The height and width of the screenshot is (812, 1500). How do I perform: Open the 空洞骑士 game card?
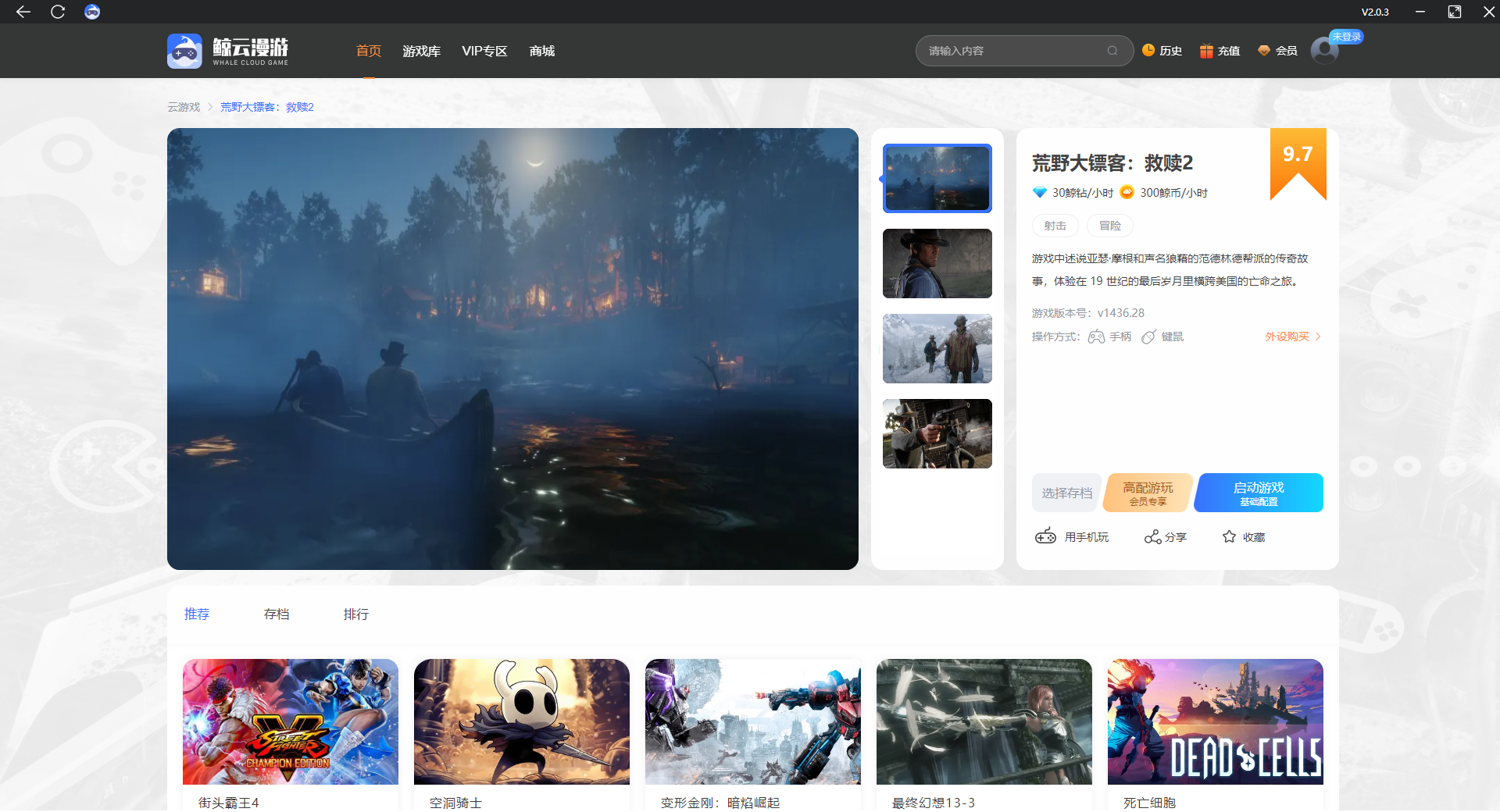(522, 735)
